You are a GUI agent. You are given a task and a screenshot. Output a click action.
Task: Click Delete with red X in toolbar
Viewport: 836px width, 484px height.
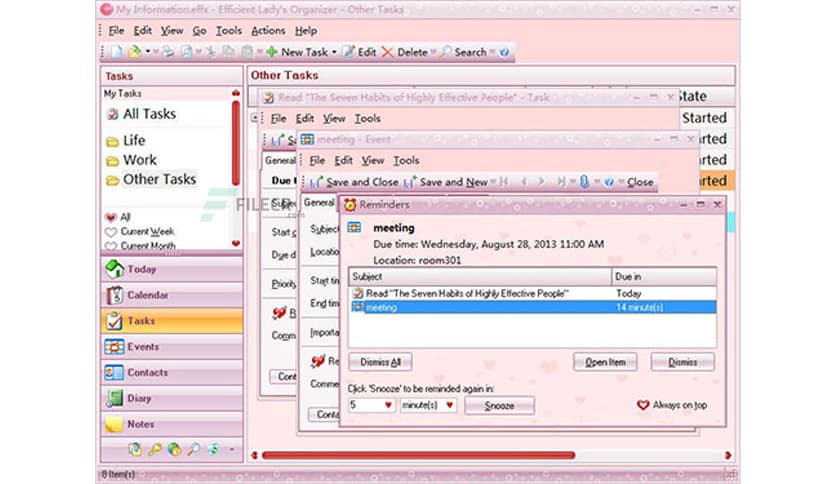point(405,52)
